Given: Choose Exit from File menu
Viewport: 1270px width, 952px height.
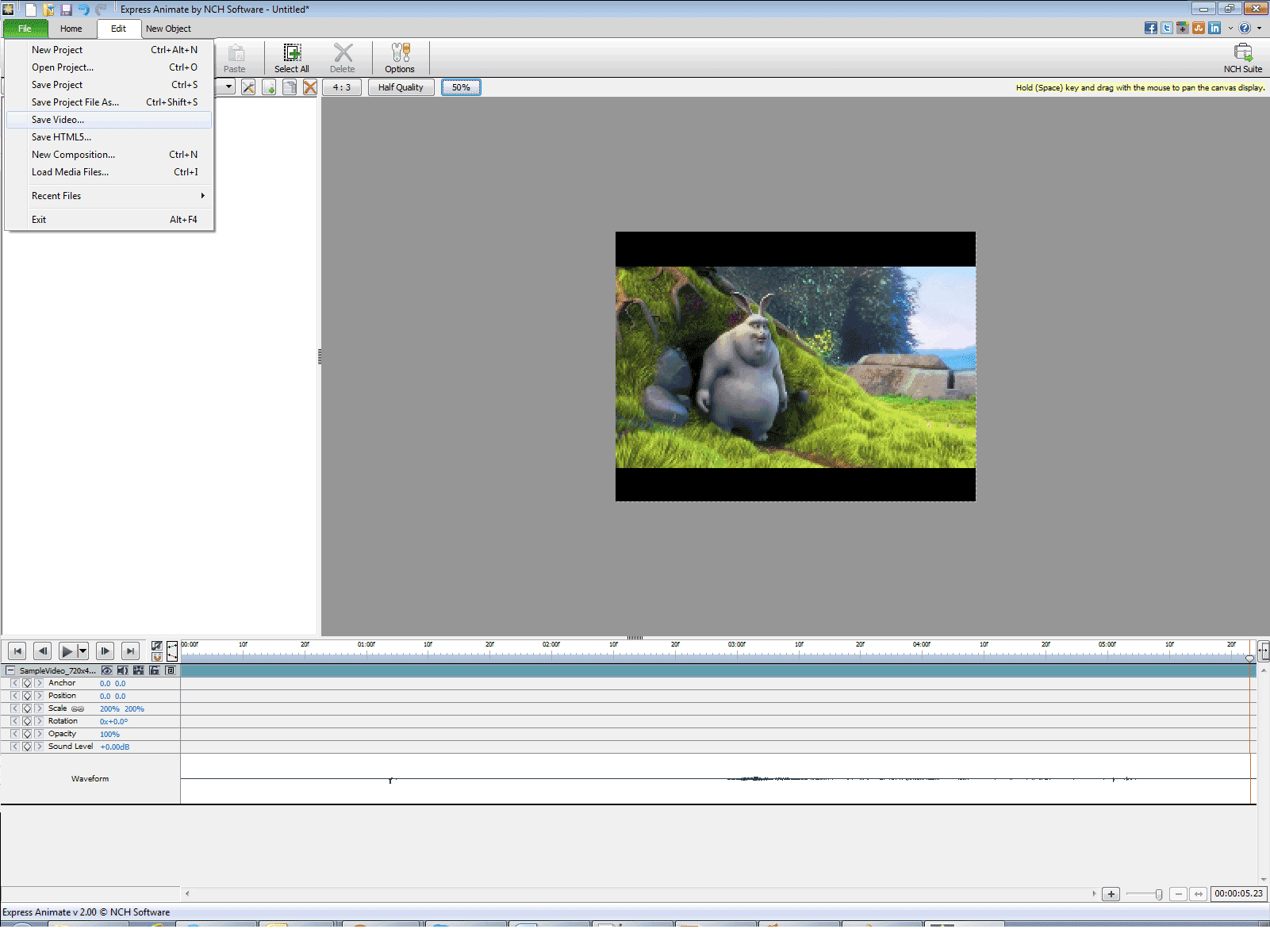Looking at the screenshot, I should tap(109, 220).
